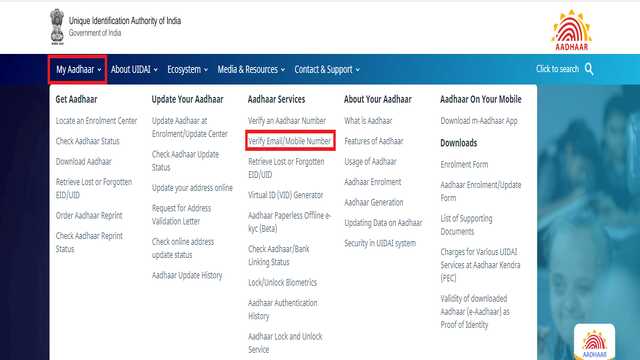Expand the About UIDAI dropdown
640x360 pixels.
[134, 69]
